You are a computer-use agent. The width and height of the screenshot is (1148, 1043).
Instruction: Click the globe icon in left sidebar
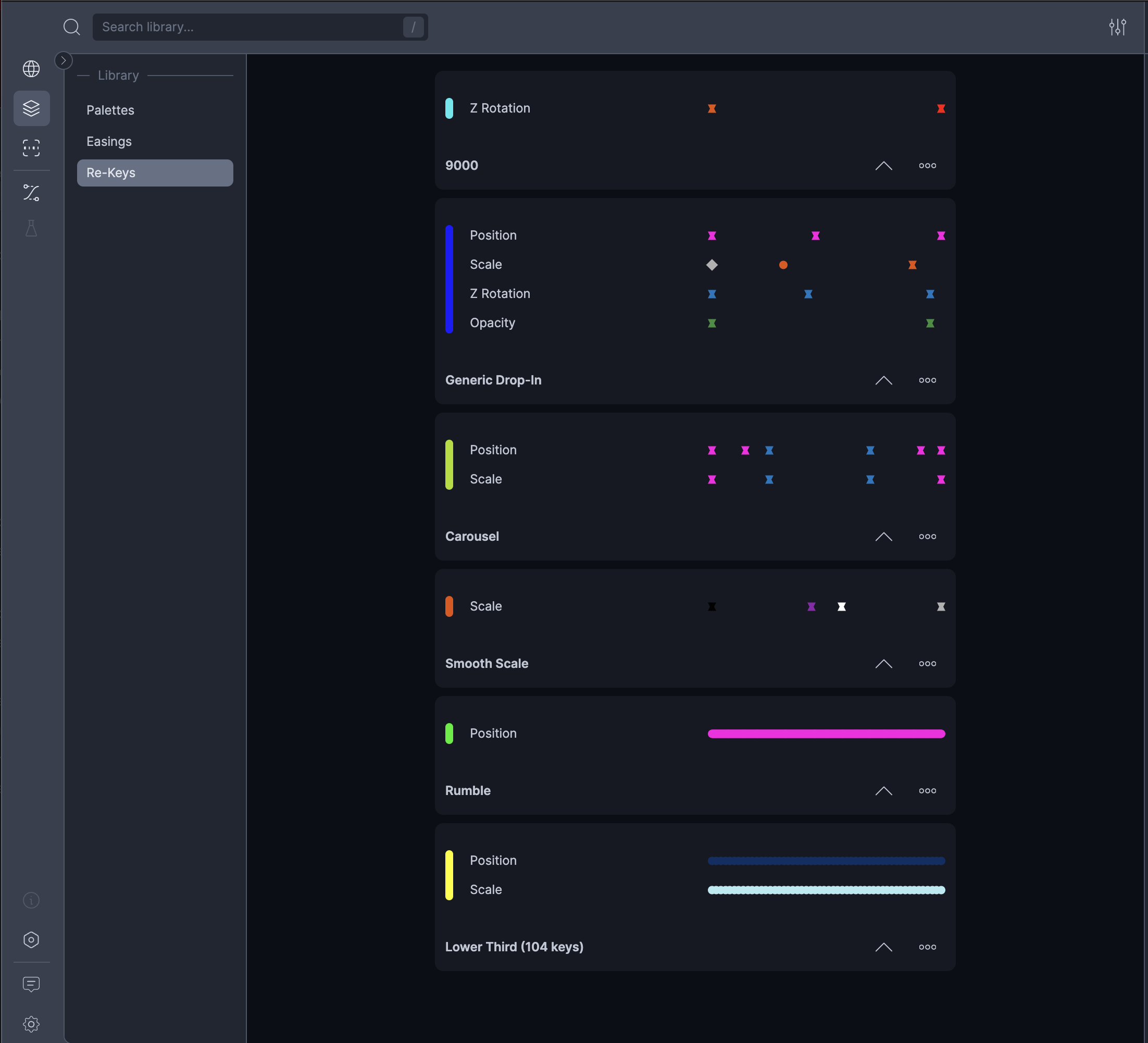pos(31,69)
